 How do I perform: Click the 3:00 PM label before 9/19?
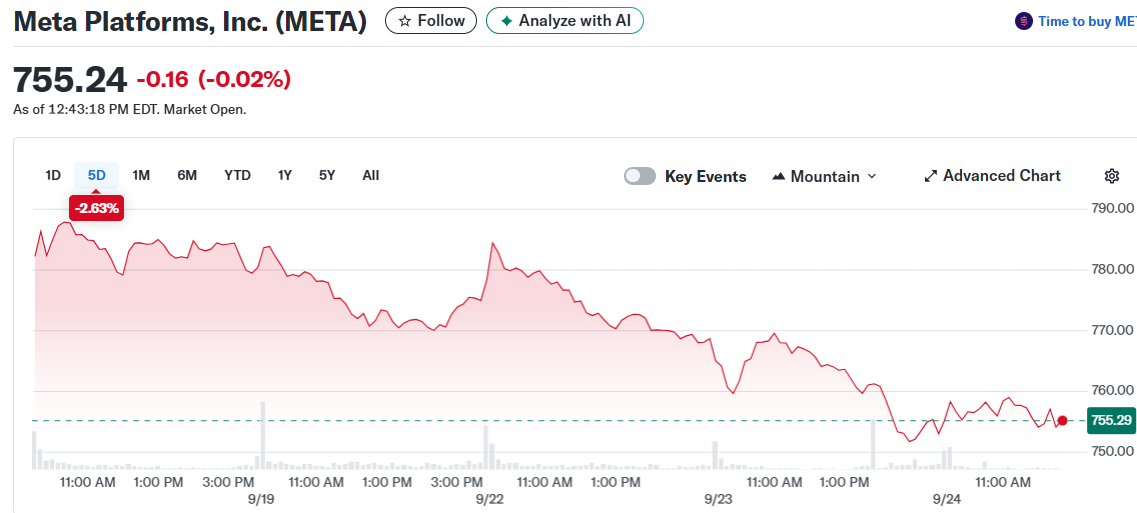228,482
